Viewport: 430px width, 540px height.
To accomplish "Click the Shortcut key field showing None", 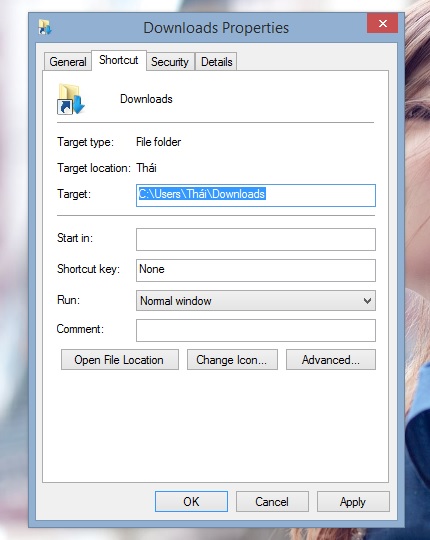I will tap(256, 270).
